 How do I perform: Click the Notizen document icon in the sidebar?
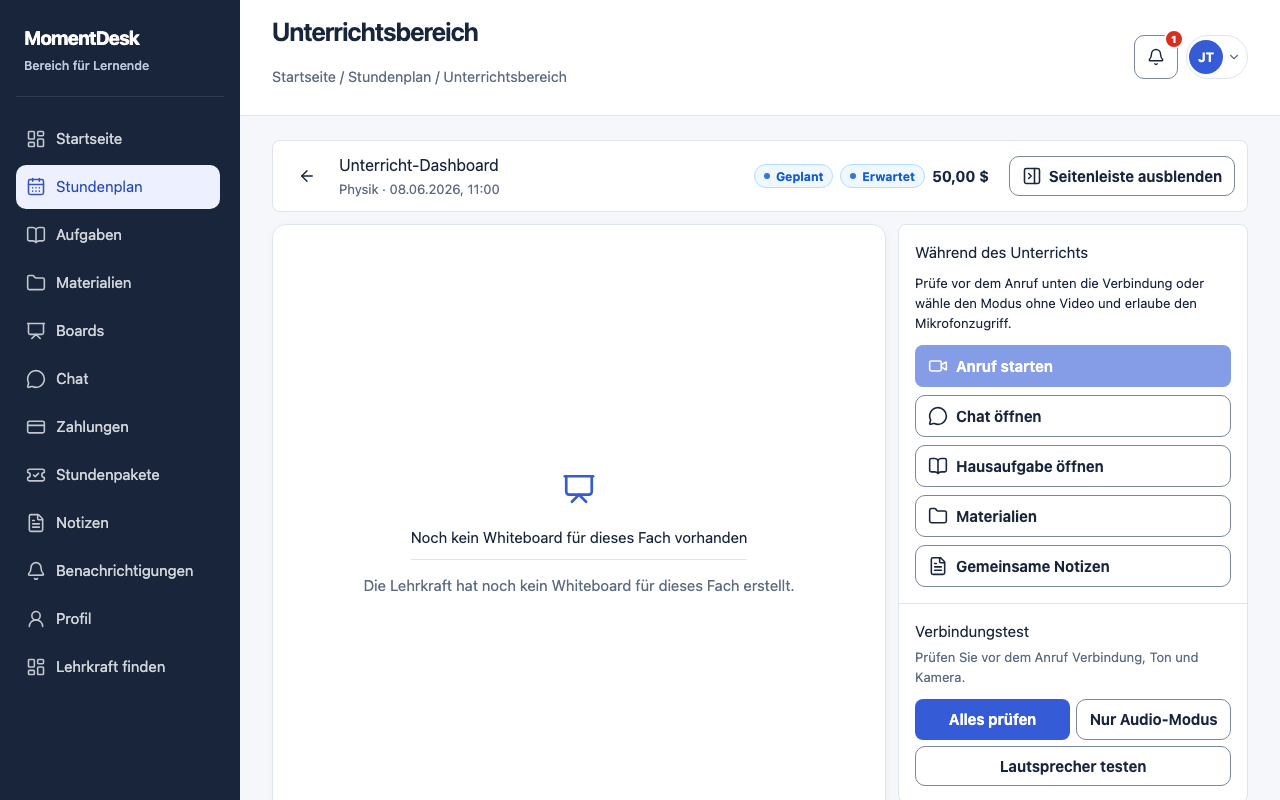(36, 523)
